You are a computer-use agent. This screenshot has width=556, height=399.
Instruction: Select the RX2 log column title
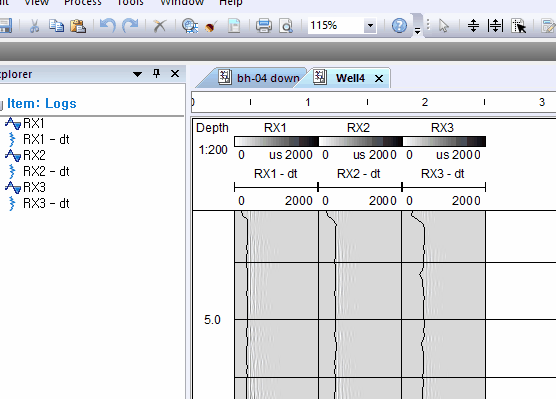point(358,128)
